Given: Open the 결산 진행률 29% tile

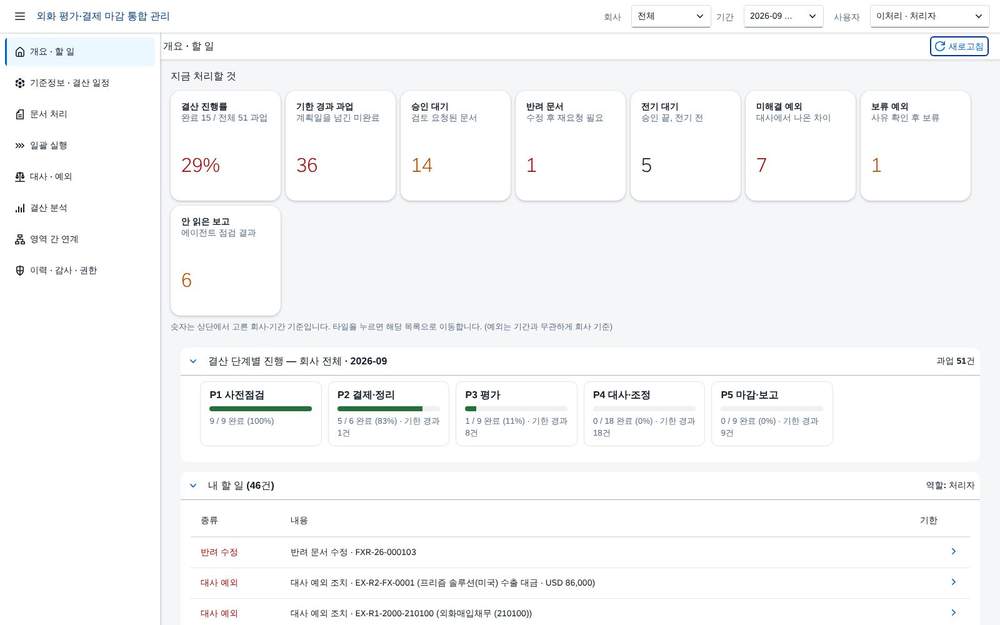Looking at the screenshot, I should (226, 145).
